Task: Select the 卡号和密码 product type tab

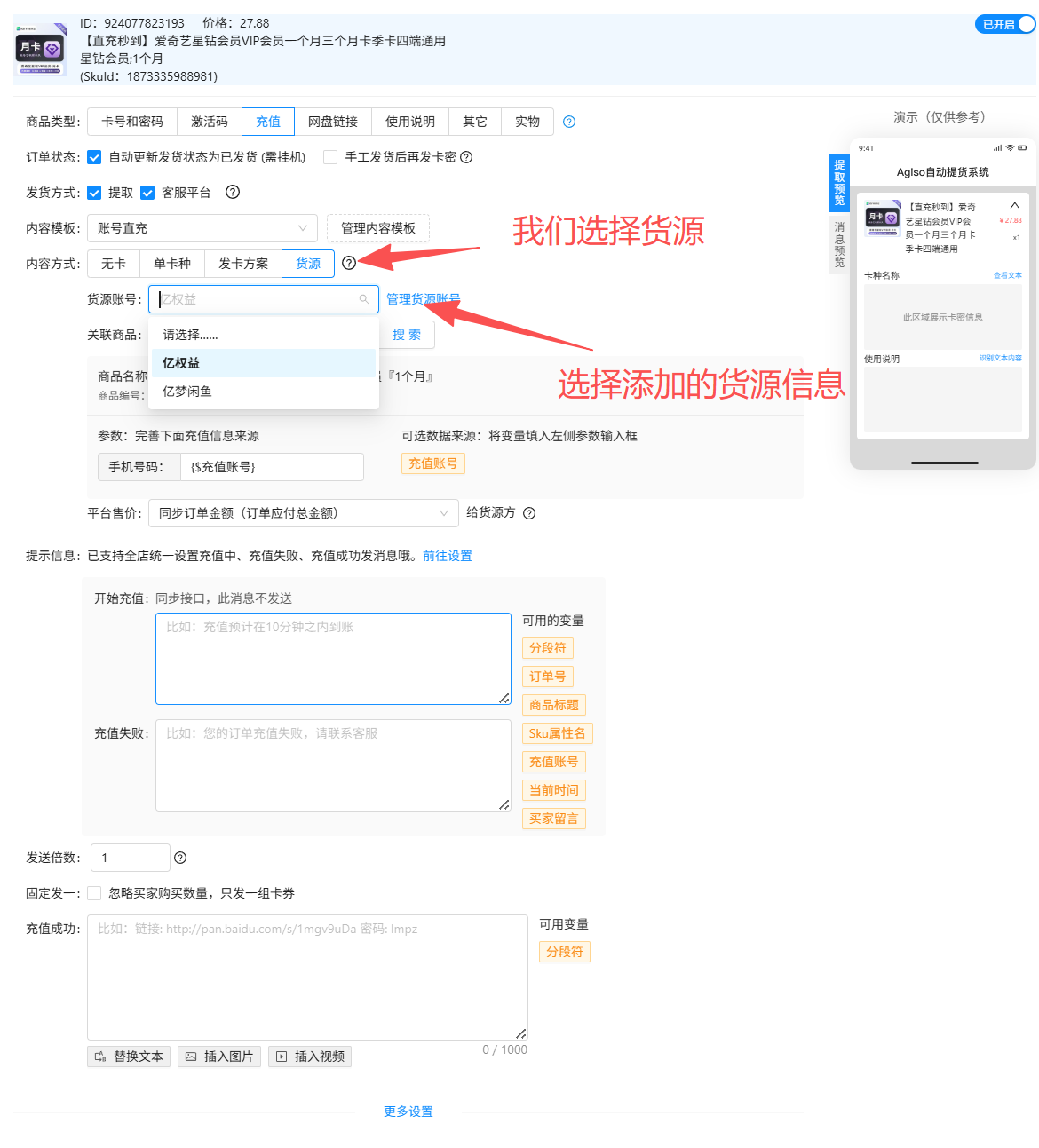Action: [132, 122]
